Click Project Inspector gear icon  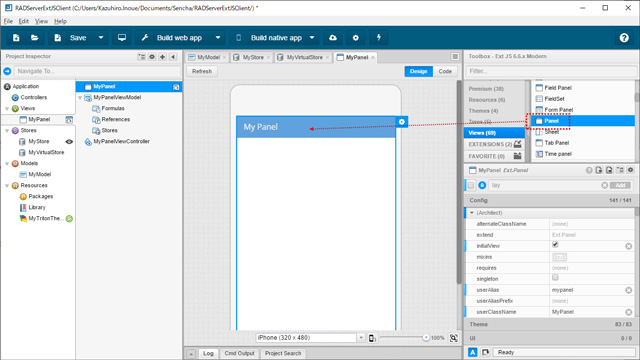(x=152, y=57)
